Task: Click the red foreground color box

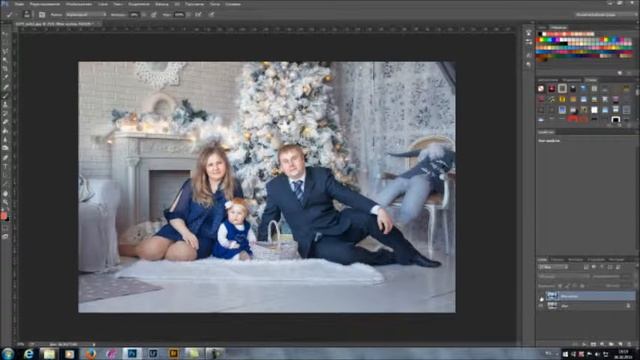Action: point(4,216)
